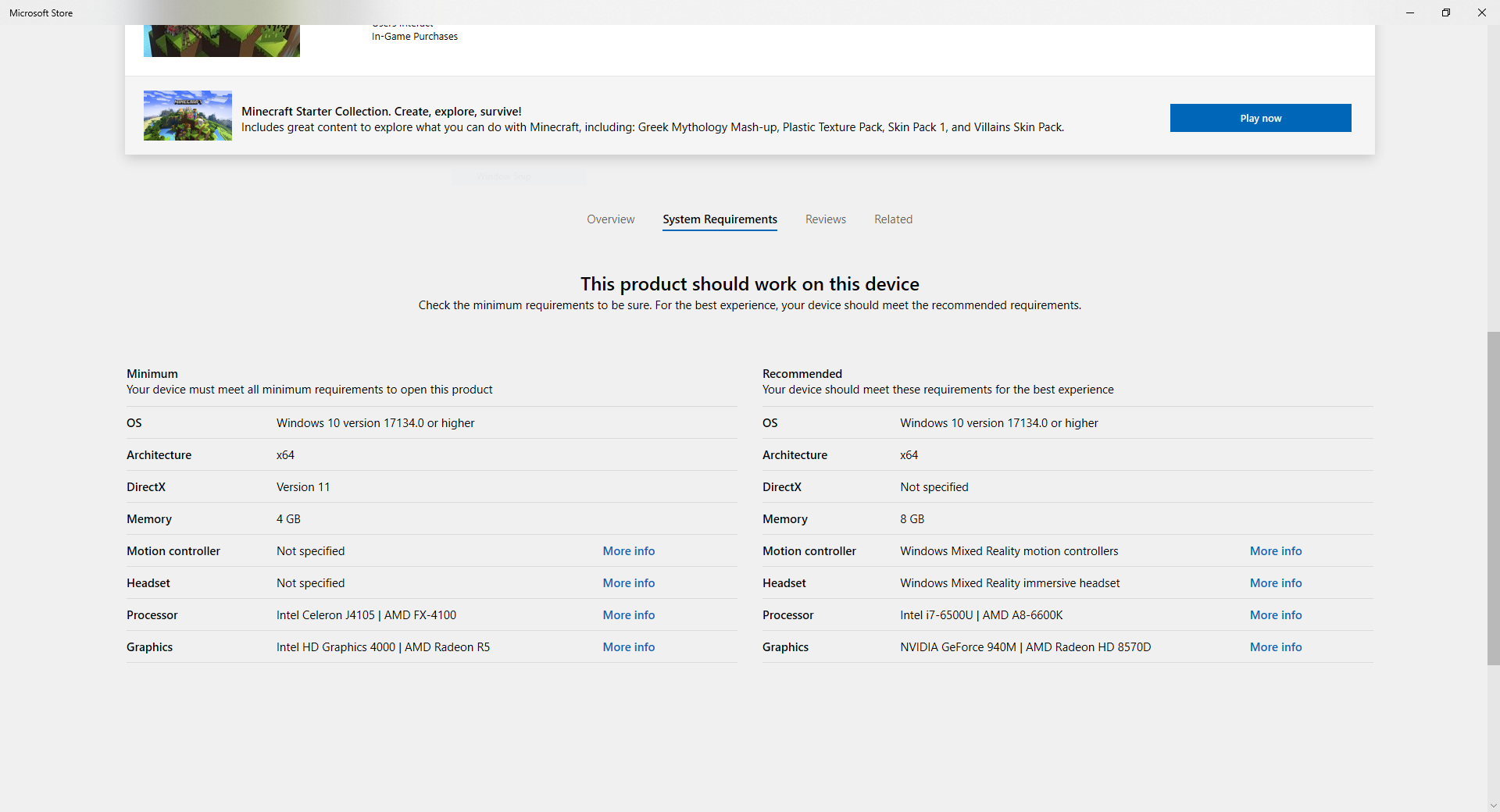Open More info for Minimum Motion controller

628,551
